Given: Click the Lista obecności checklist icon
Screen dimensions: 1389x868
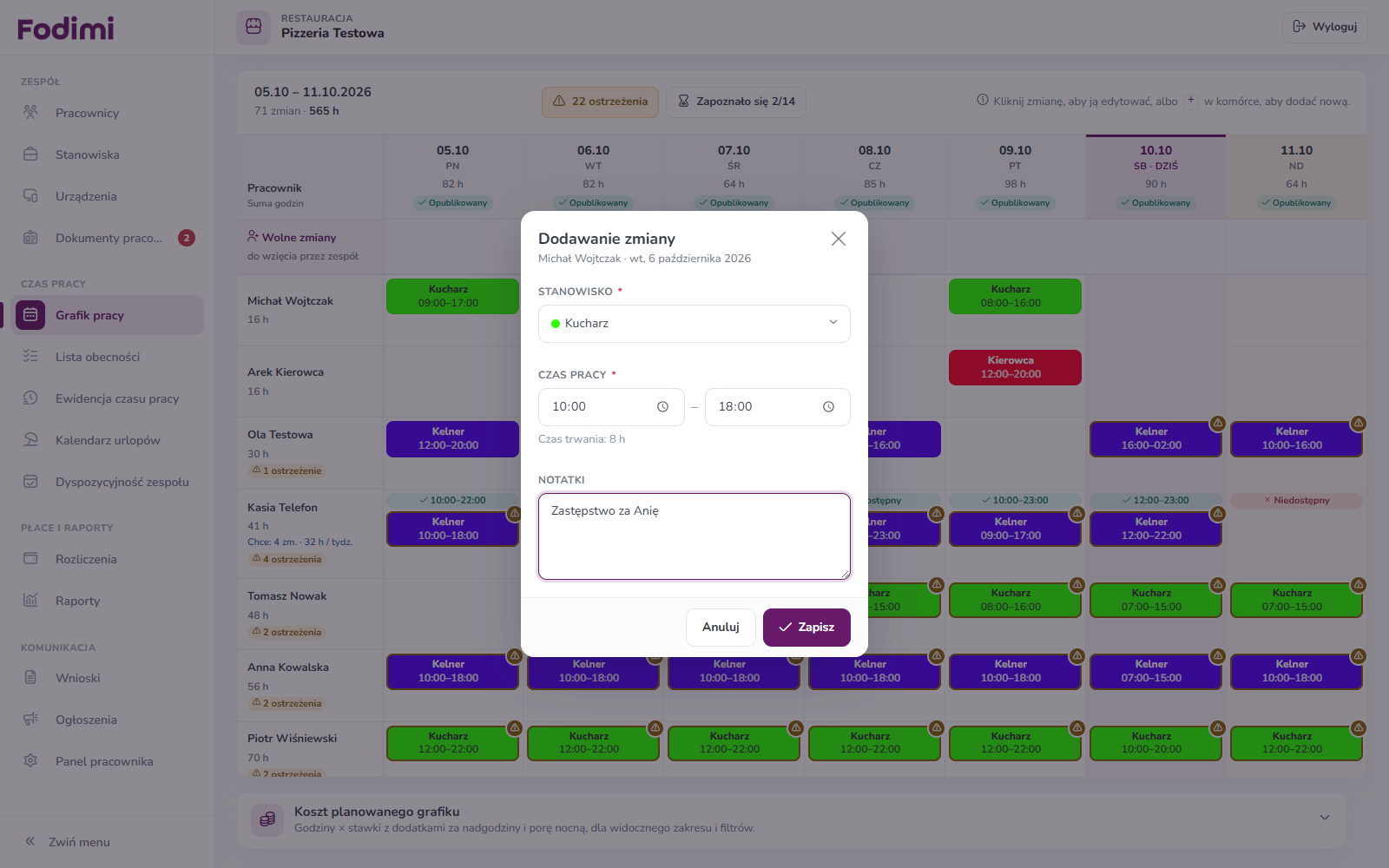Looking at the screenshot, I should 30,357.
